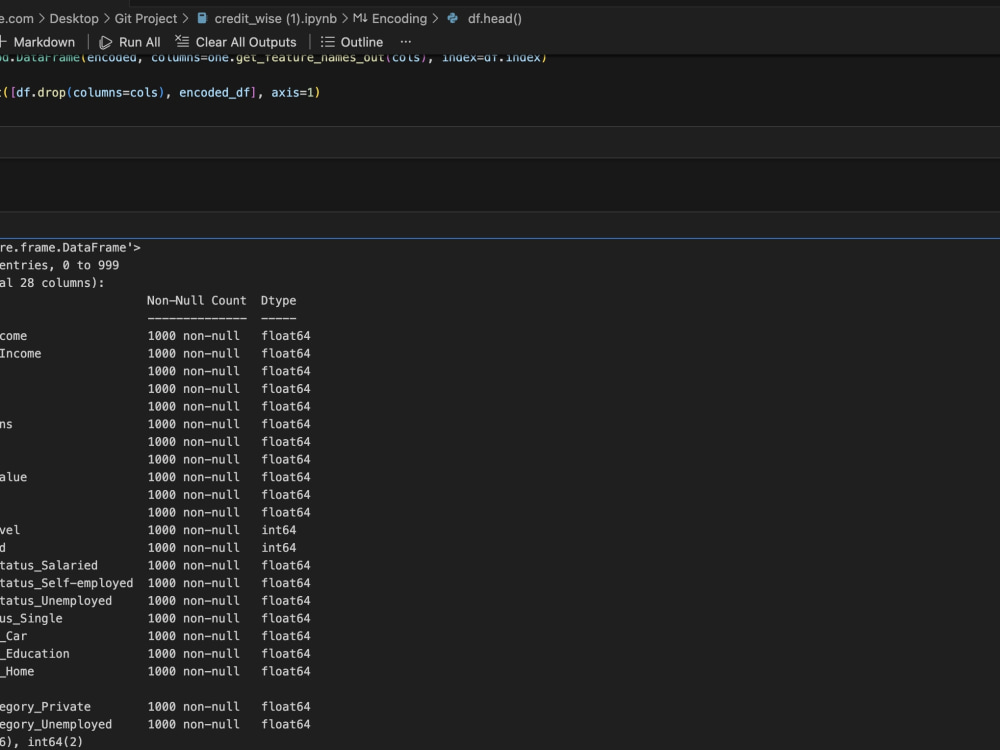Click df.drop in the code cell
This screenshot has height=750, width=1000.
tap(41, 92)
